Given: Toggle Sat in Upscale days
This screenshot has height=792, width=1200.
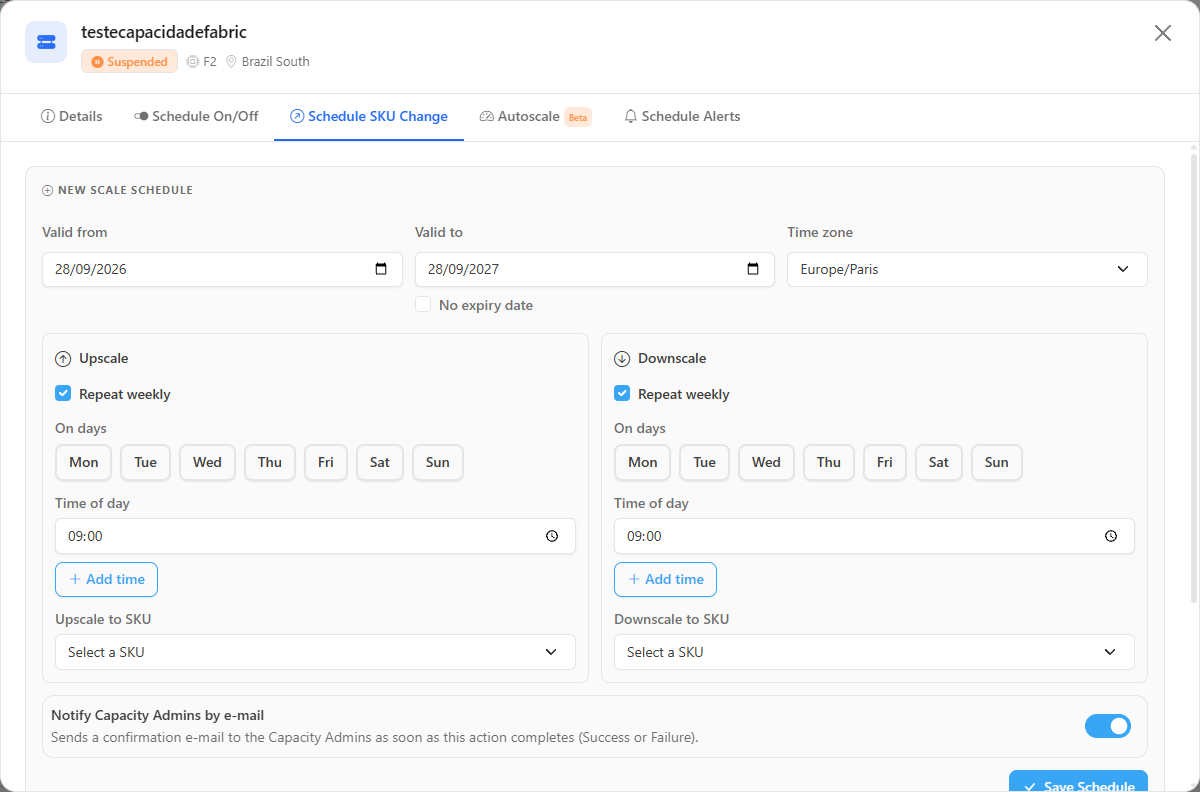Looking at the screenshot, I should [380, 462].
